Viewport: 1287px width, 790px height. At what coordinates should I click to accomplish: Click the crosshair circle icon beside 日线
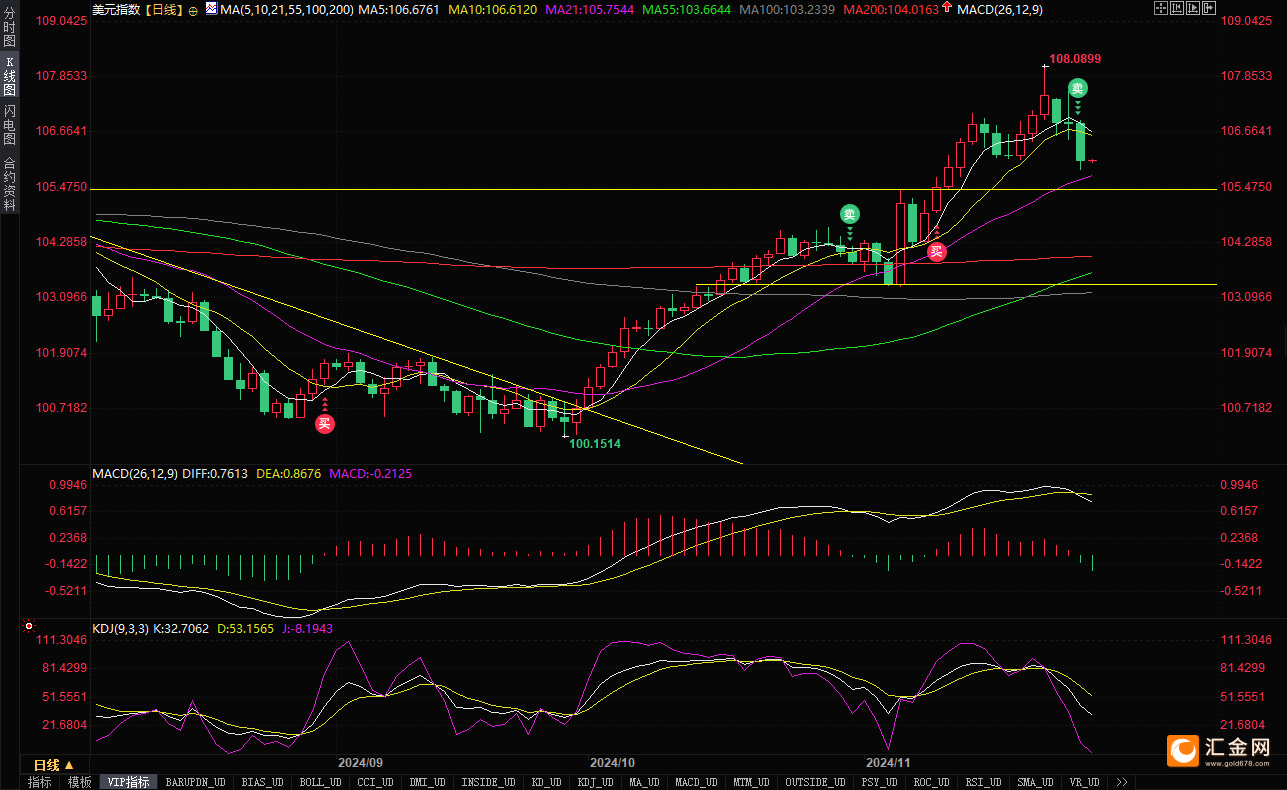193,10
